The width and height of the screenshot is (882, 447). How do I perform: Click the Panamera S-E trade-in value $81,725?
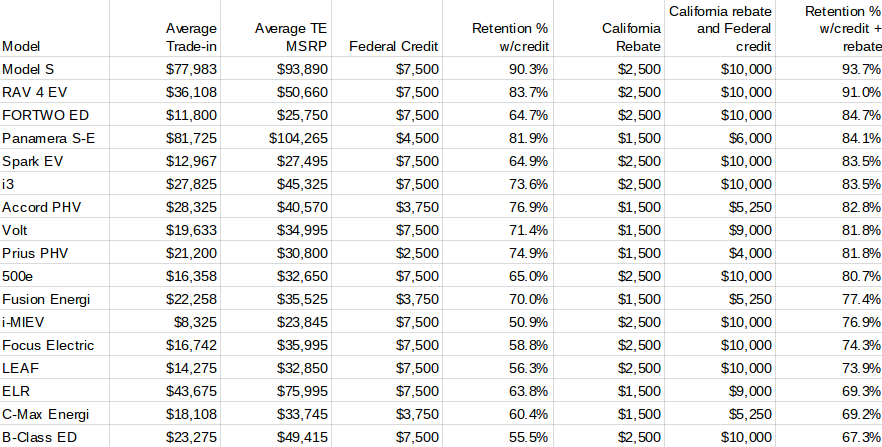[x=165, y=138]
